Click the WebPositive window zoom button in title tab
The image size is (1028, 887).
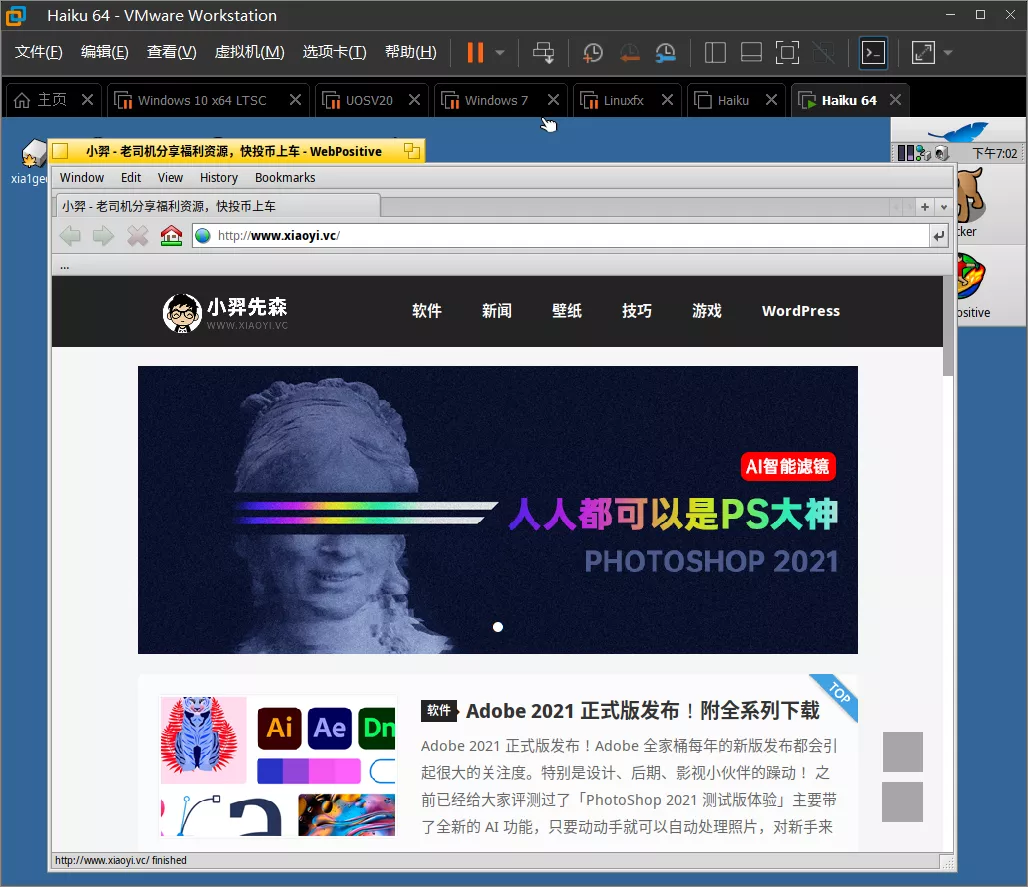coord(412,151)
